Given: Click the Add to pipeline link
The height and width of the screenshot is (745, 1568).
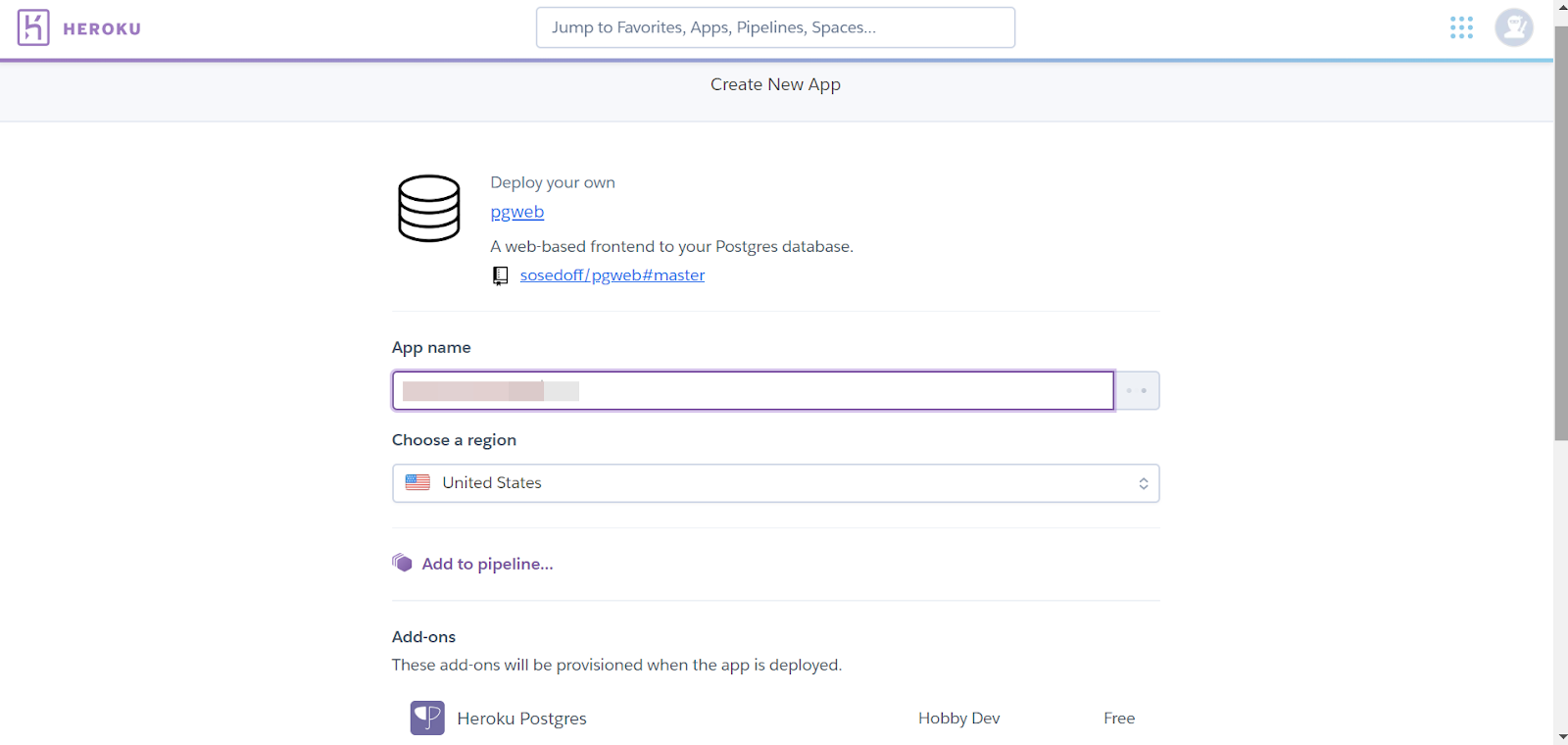Looking at the screenshot, I should click(487, 564).
